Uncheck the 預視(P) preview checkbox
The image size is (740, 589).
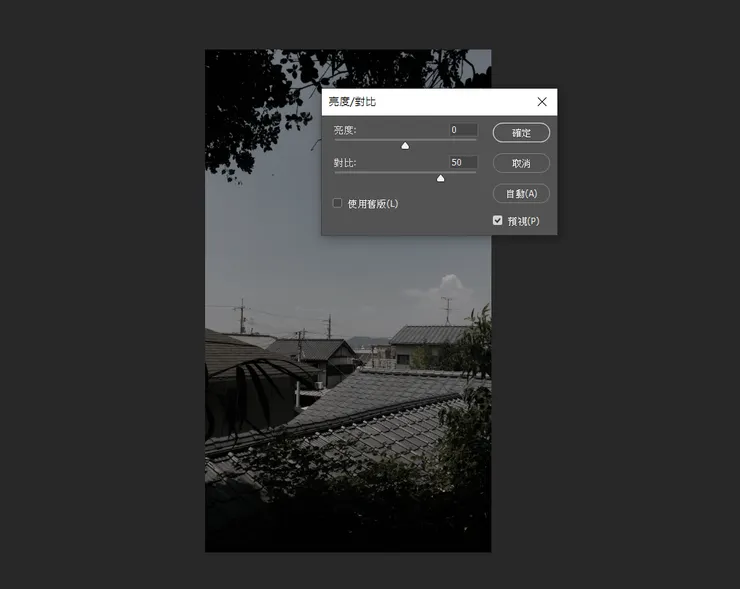tap(497, 220)
